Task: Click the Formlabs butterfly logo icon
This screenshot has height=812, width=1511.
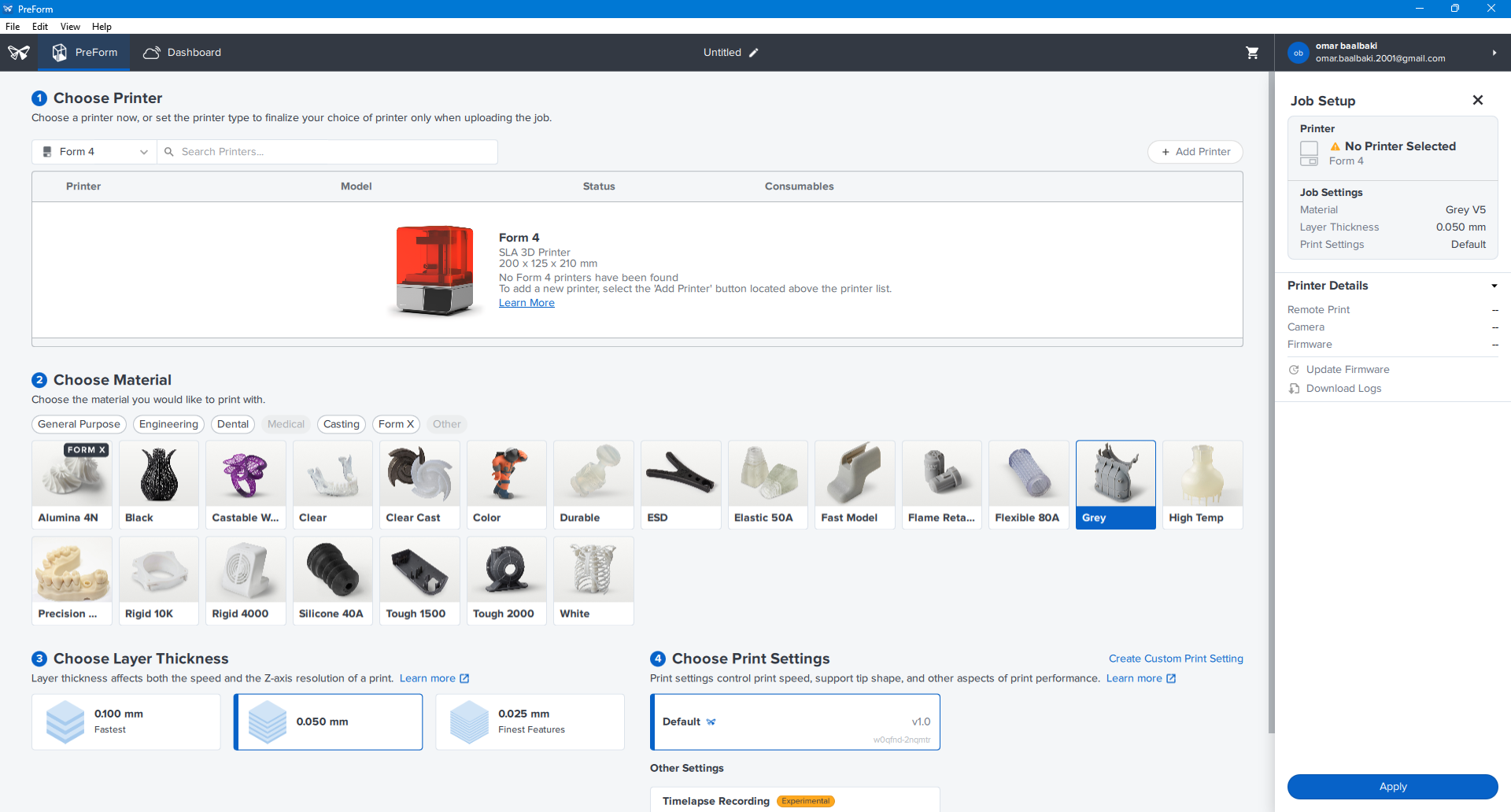Action: (x=19, y=53)
